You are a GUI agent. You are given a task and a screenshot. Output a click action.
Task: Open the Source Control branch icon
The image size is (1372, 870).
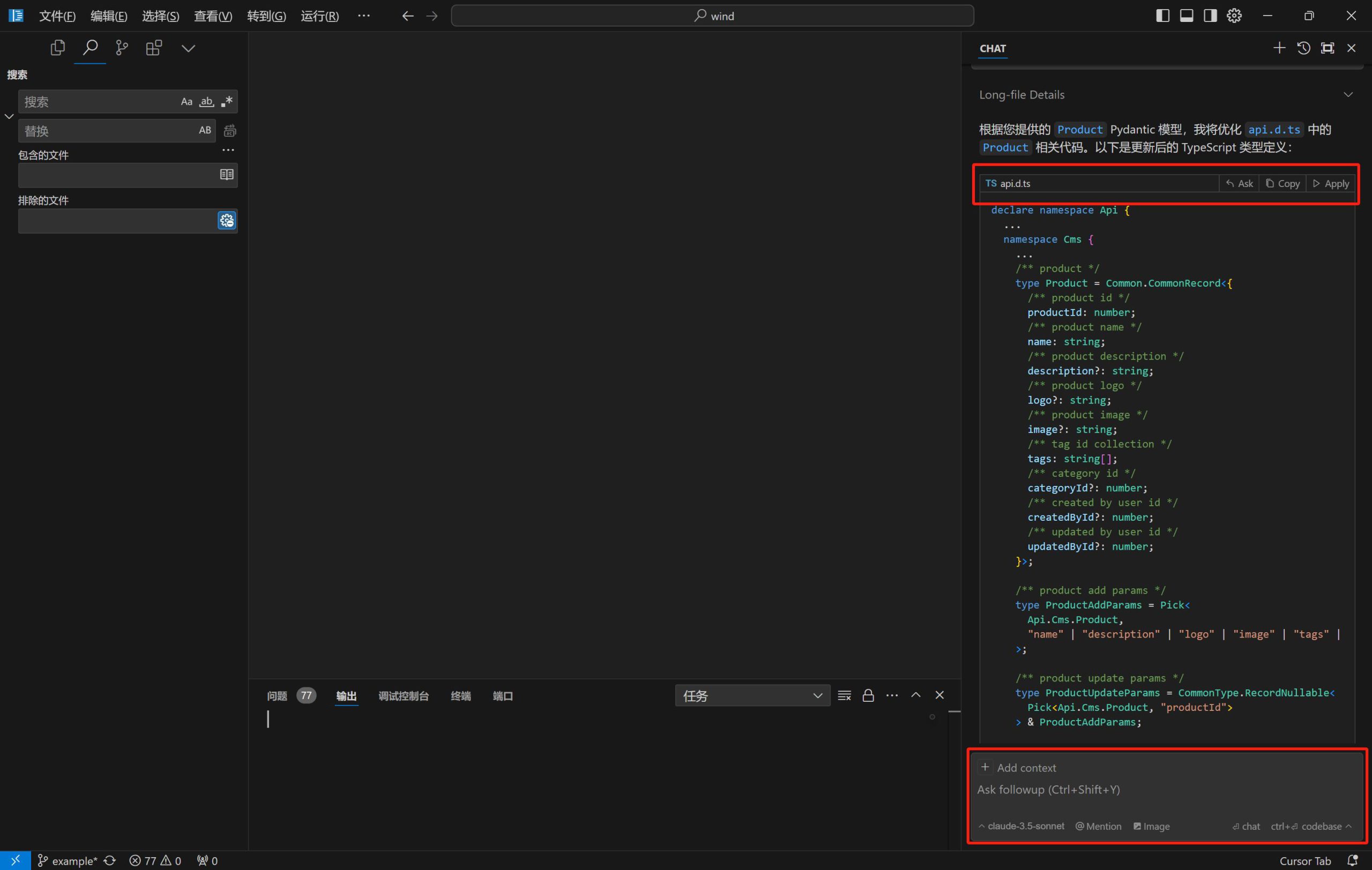(122, 48)
